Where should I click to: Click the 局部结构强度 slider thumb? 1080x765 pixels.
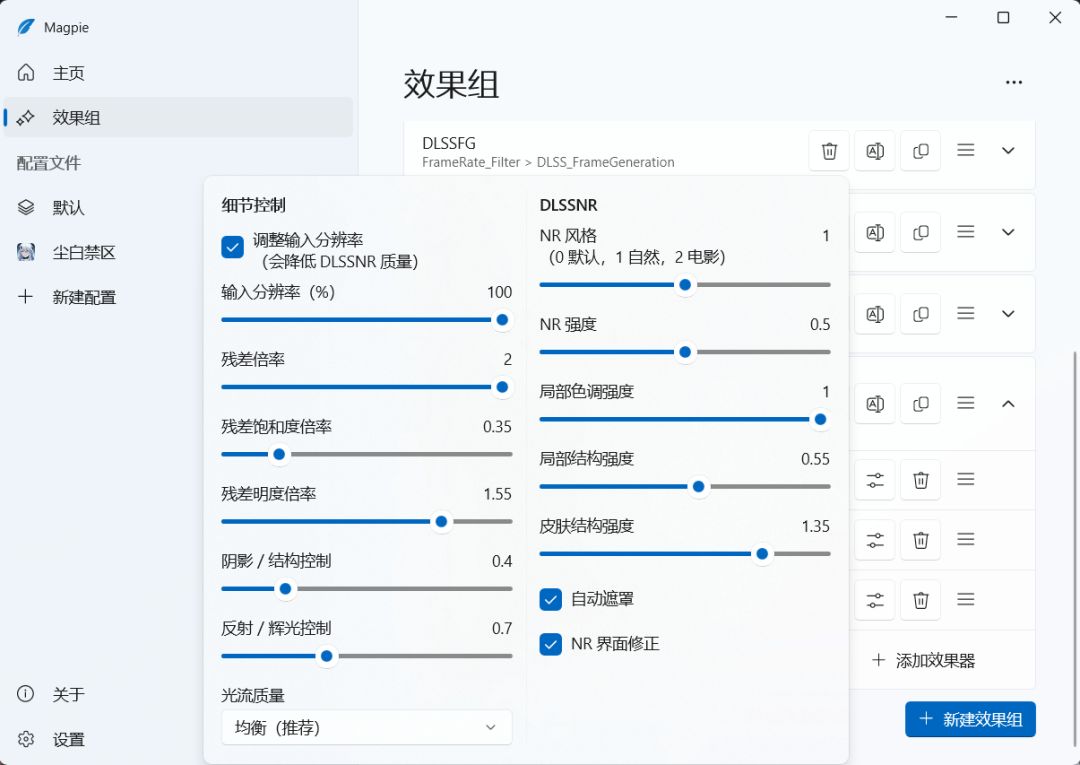(x=698, y=487)
